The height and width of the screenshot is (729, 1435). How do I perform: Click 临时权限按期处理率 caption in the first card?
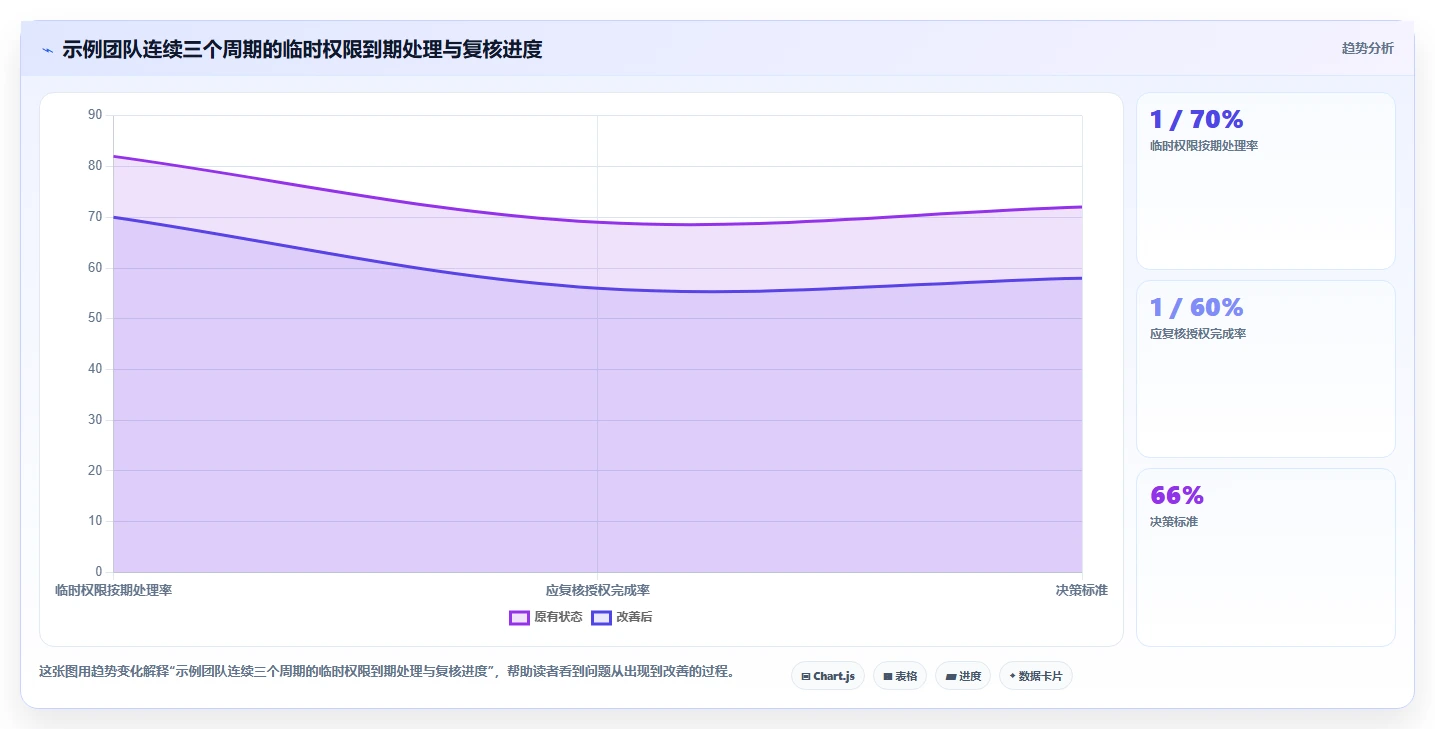[x=1204, y=146]
